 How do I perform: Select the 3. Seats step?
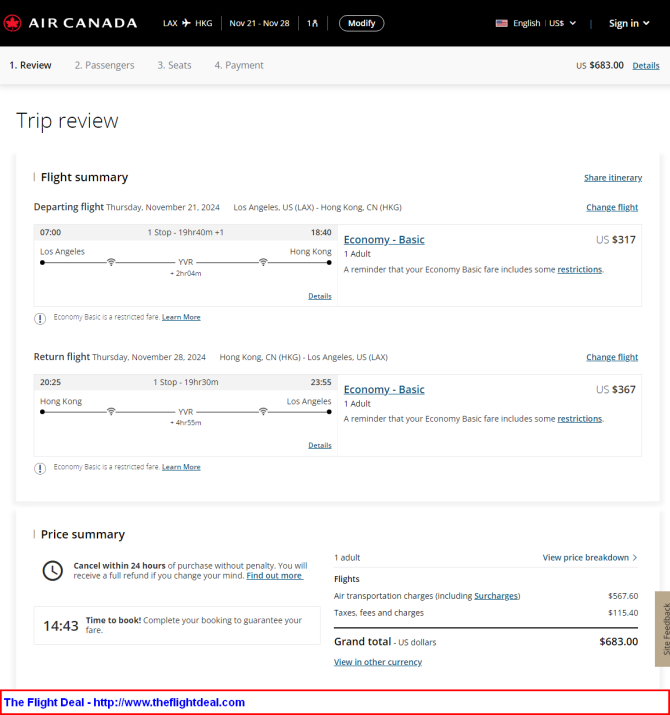pos(174,65)
